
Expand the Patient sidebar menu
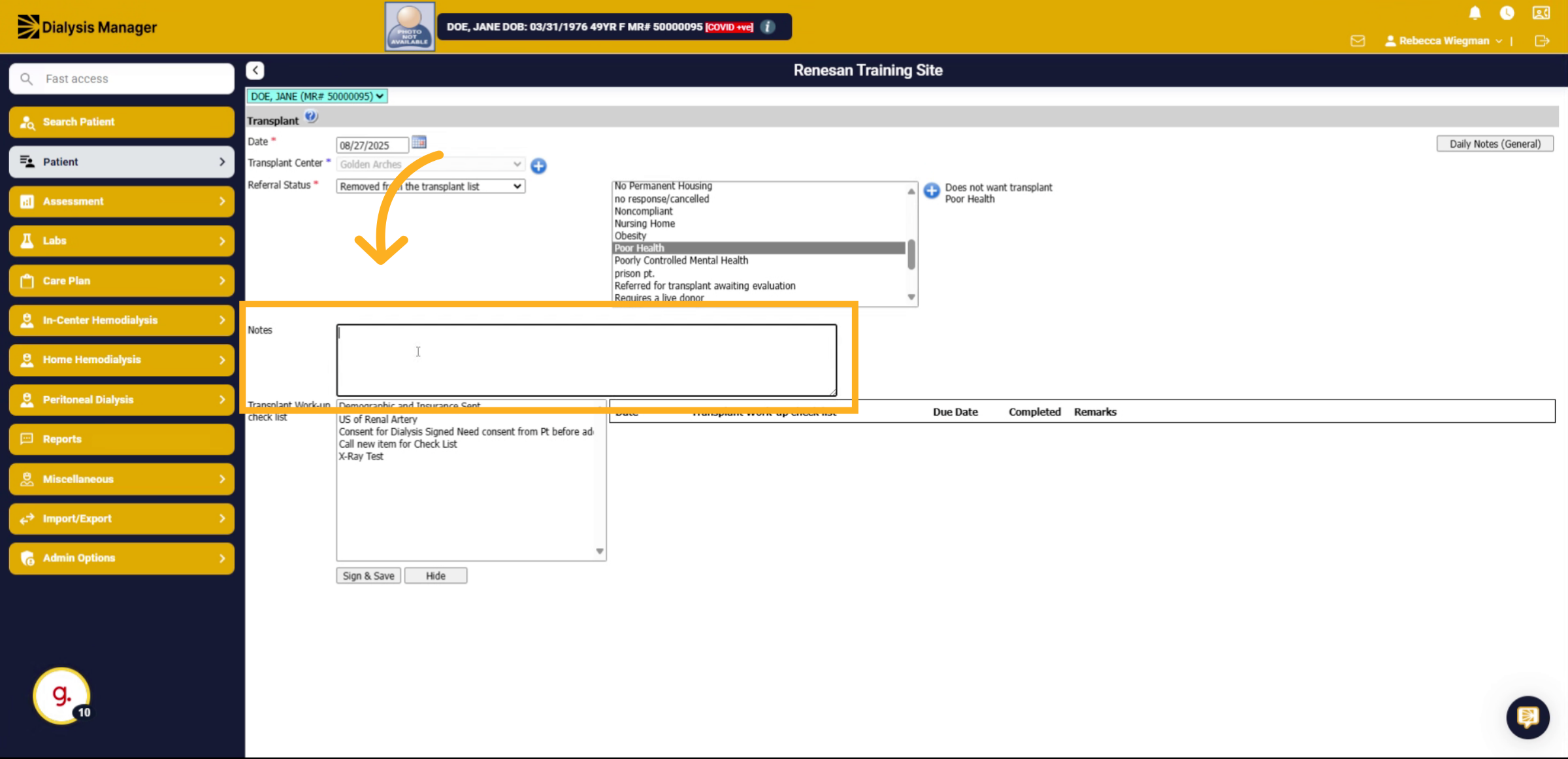pos(122,161)
